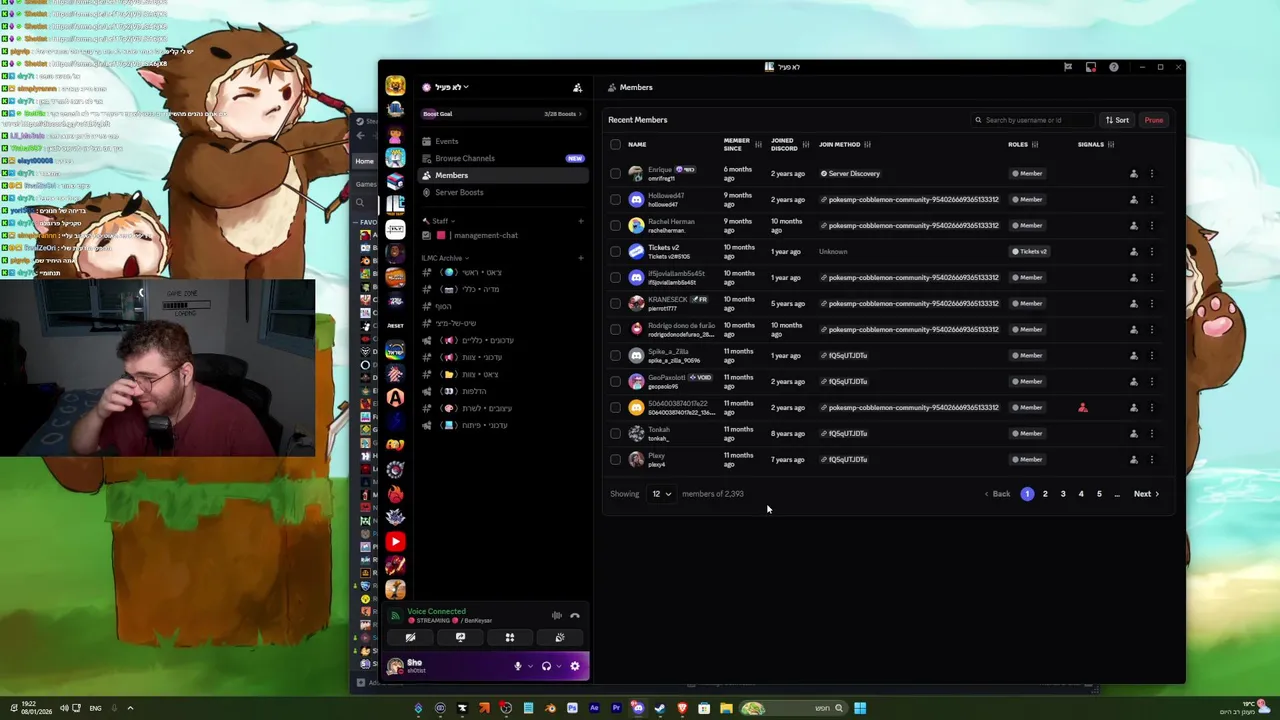Open more options for Enrique's row
1280x720 pixels.
click(x=1152, y=174)
